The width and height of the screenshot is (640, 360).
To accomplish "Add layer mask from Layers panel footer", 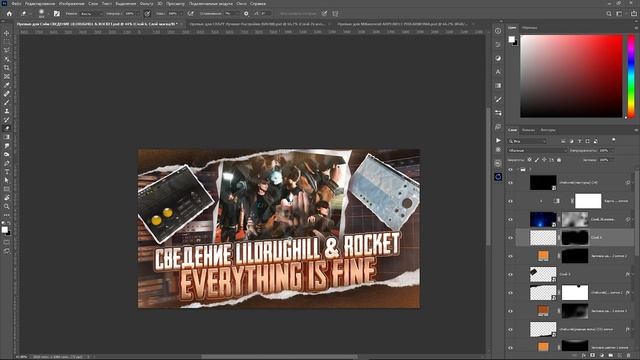I will click(593, 356).
